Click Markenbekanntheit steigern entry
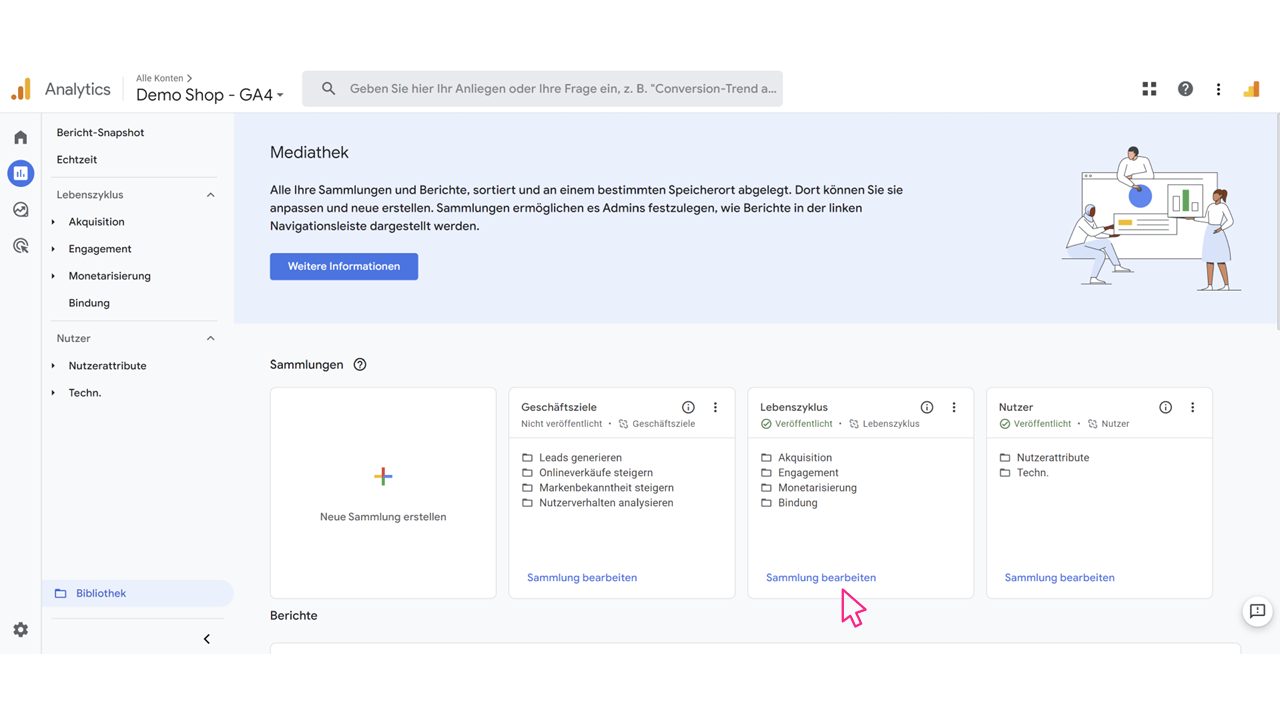The height and width of the screenshot is (720, 1280). 606,488
